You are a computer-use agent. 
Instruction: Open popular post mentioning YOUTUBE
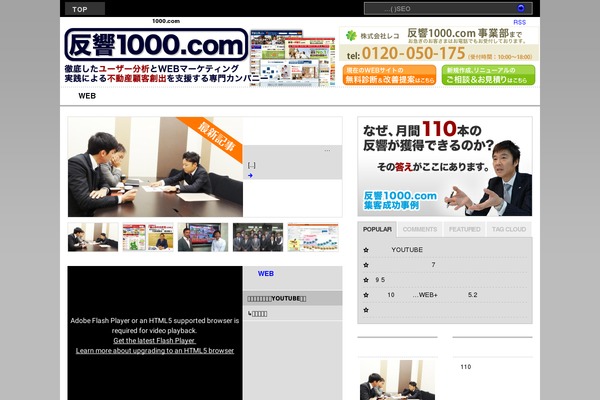pyautogui.click(x=407, y=250)
